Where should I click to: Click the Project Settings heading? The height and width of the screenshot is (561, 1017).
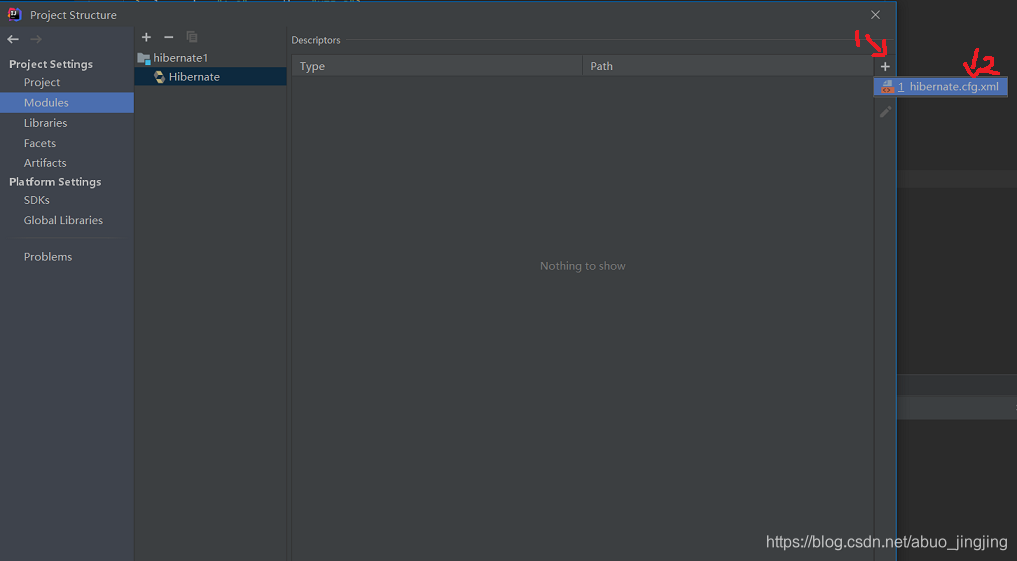click(51, 64)
